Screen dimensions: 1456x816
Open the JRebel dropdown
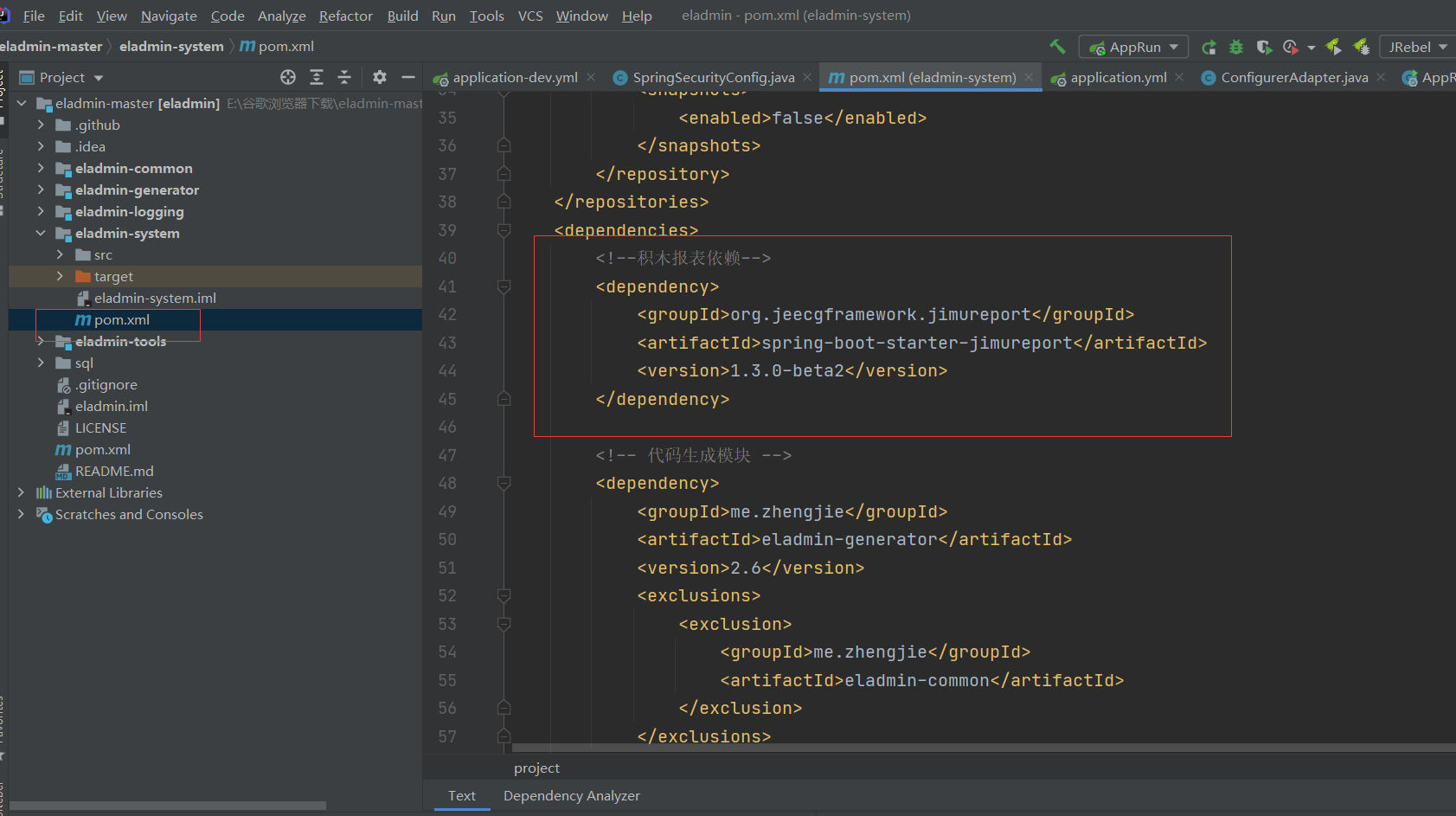[1418, 47]
